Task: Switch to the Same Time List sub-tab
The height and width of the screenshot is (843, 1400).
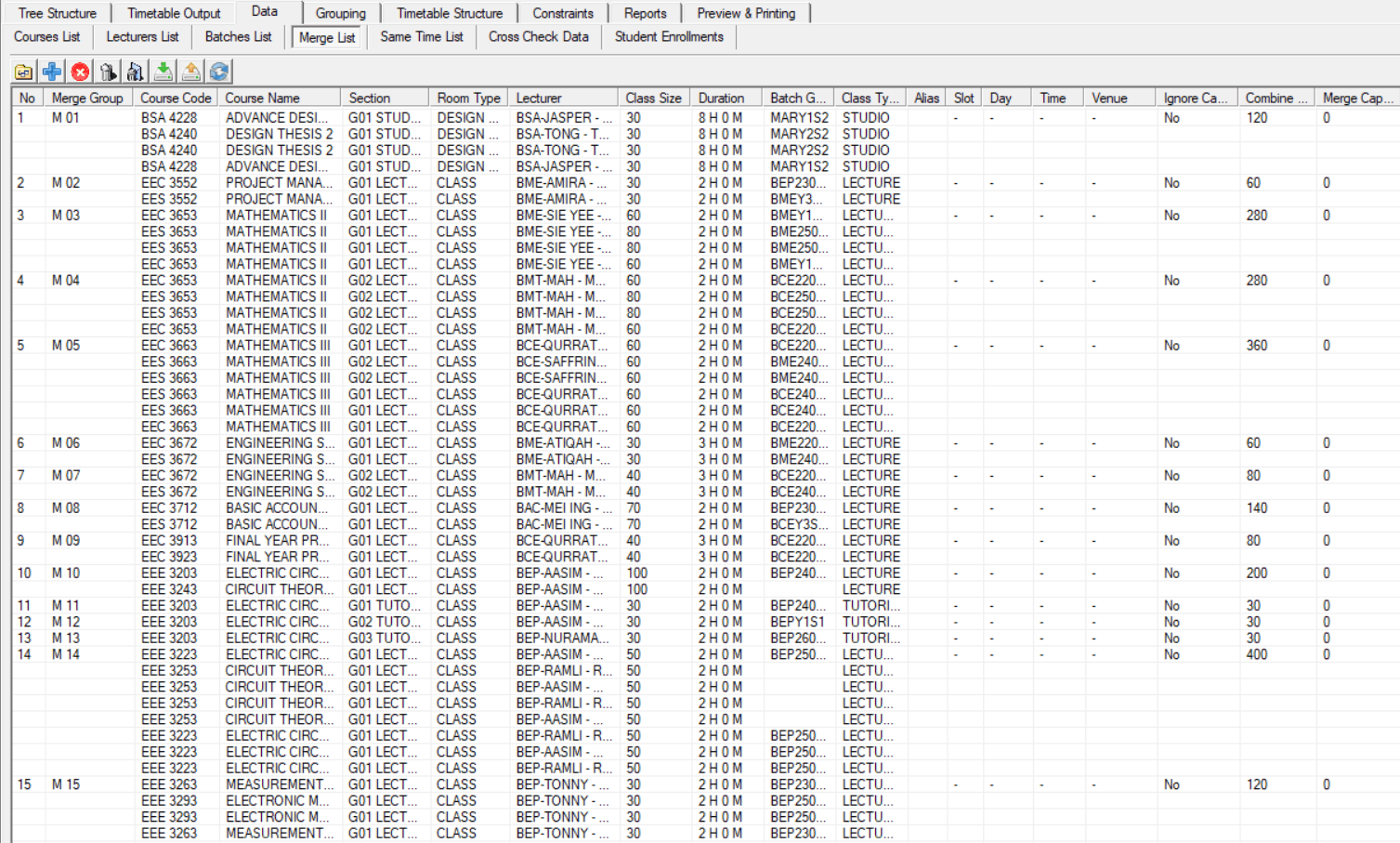Action: [421, 36]
